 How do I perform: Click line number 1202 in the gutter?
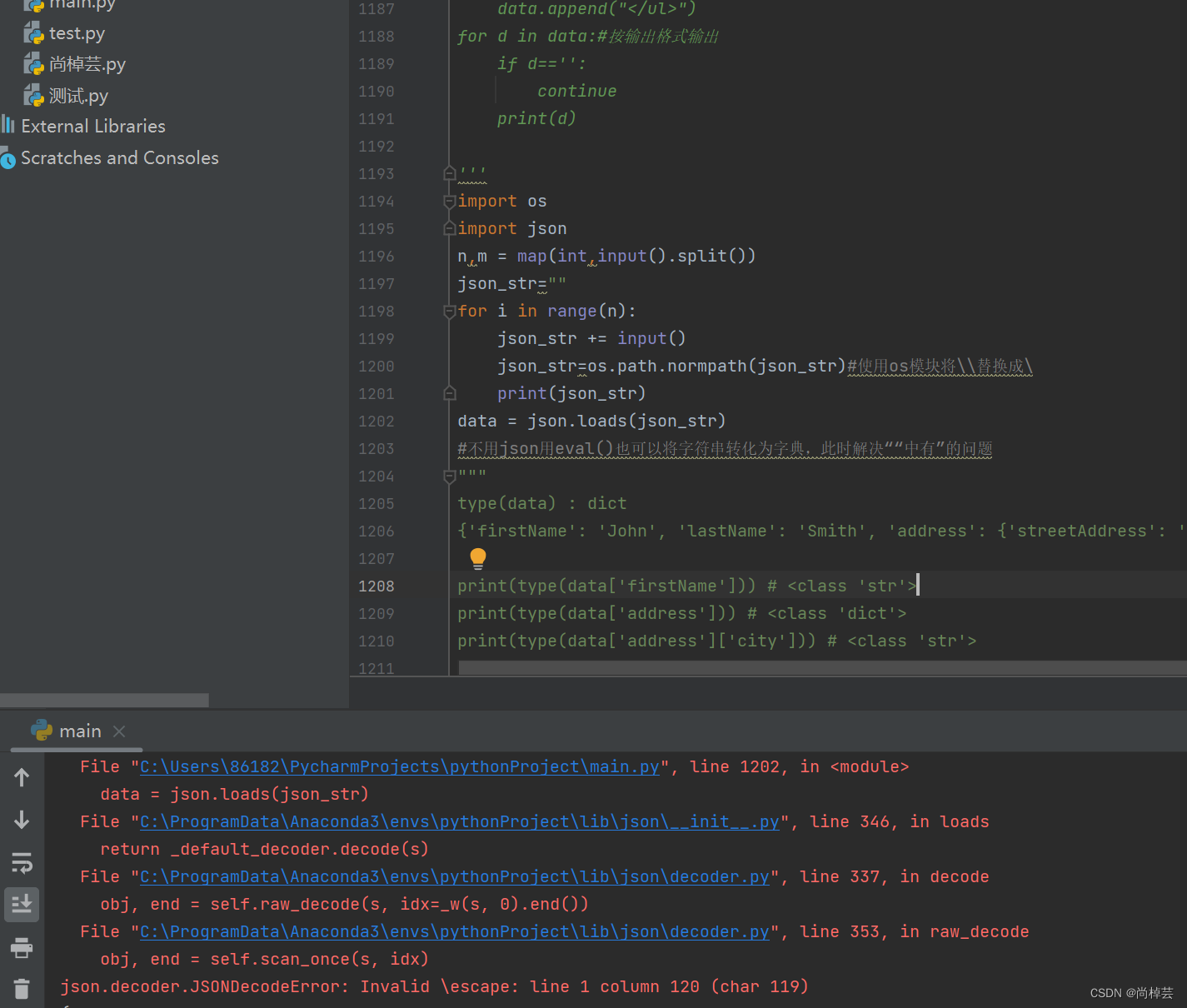[x=376, y=422]
